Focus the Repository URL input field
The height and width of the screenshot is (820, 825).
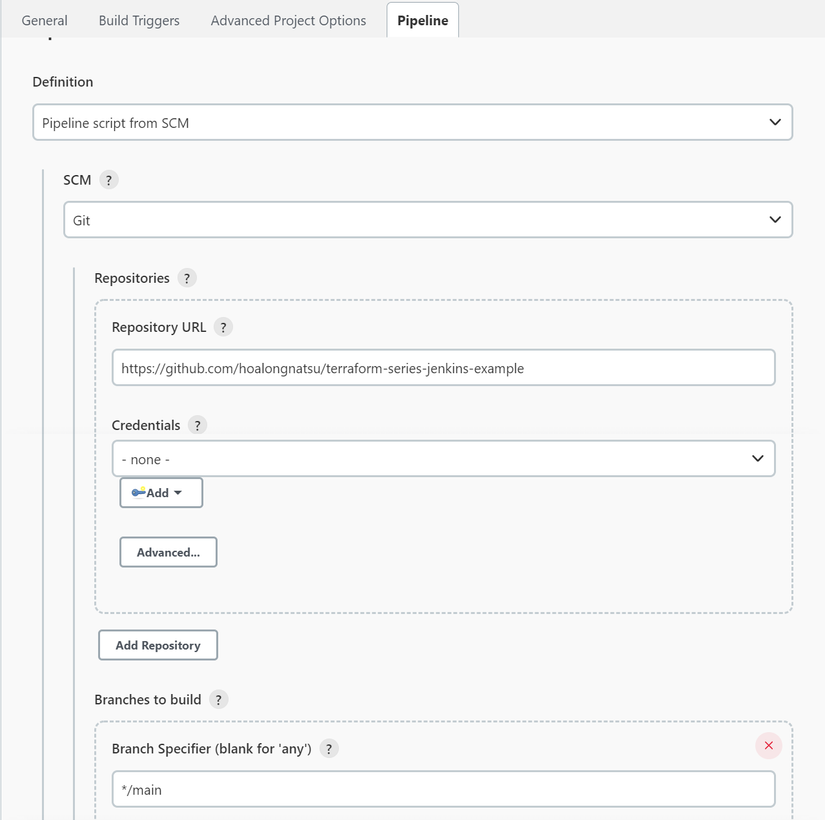pos(443,367)
